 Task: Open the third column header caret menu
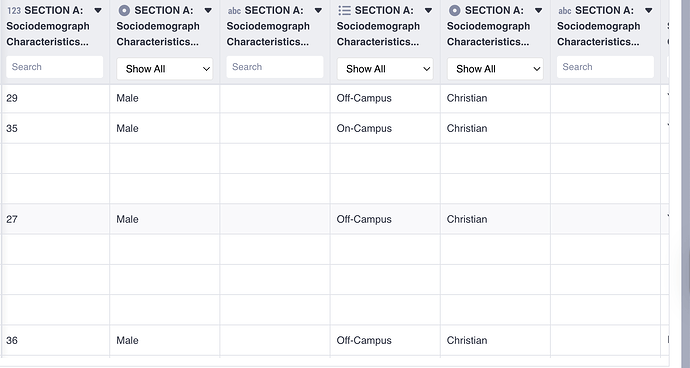[x=318, y=11]
